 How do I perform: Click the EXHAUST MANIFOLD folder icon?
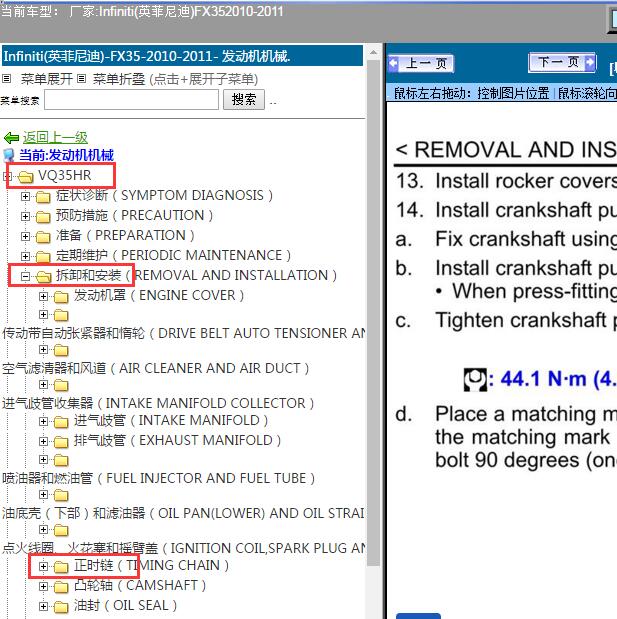pos(61,441)
